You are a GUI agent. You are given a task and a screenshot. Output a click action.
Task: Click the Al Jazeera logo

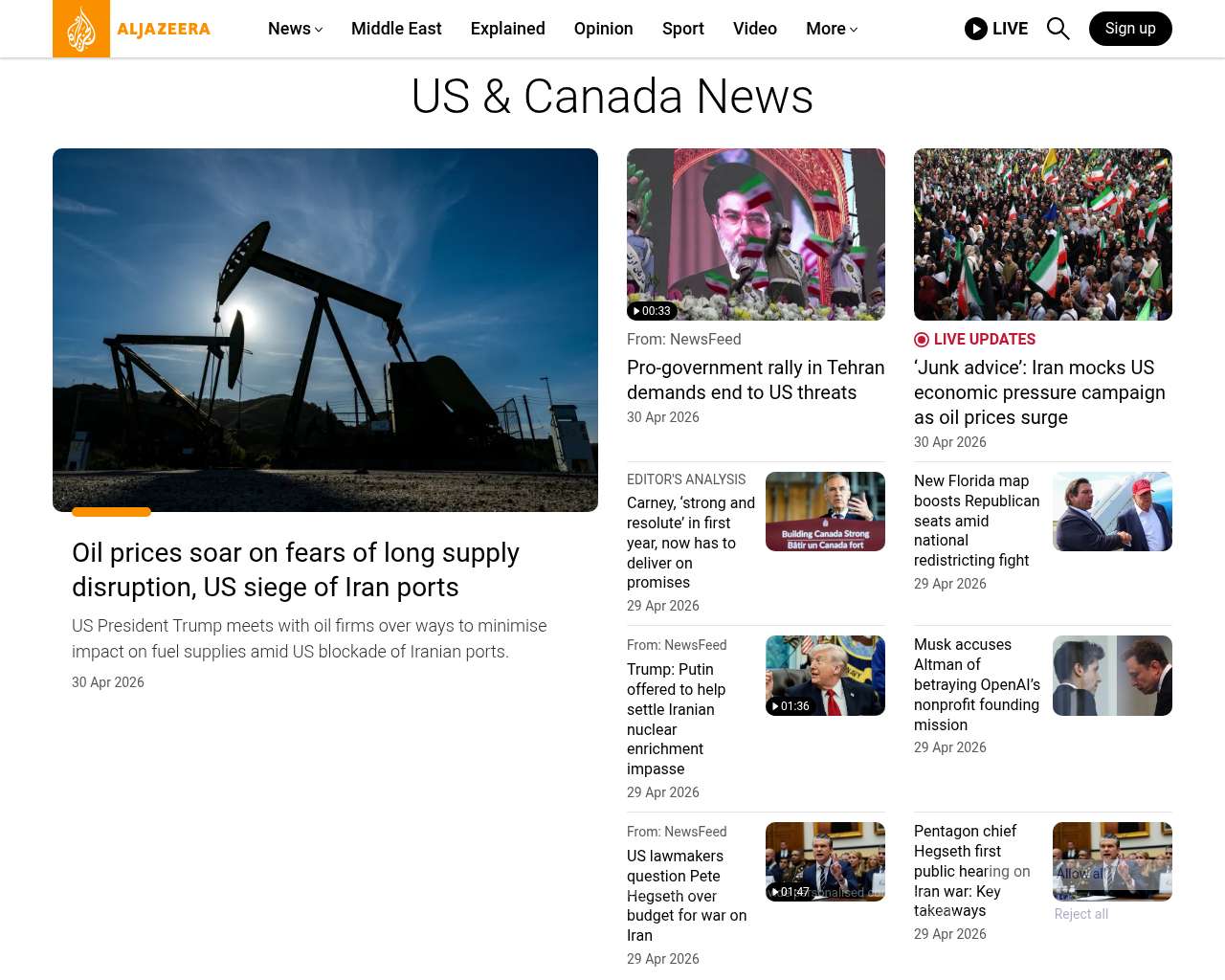131,29
